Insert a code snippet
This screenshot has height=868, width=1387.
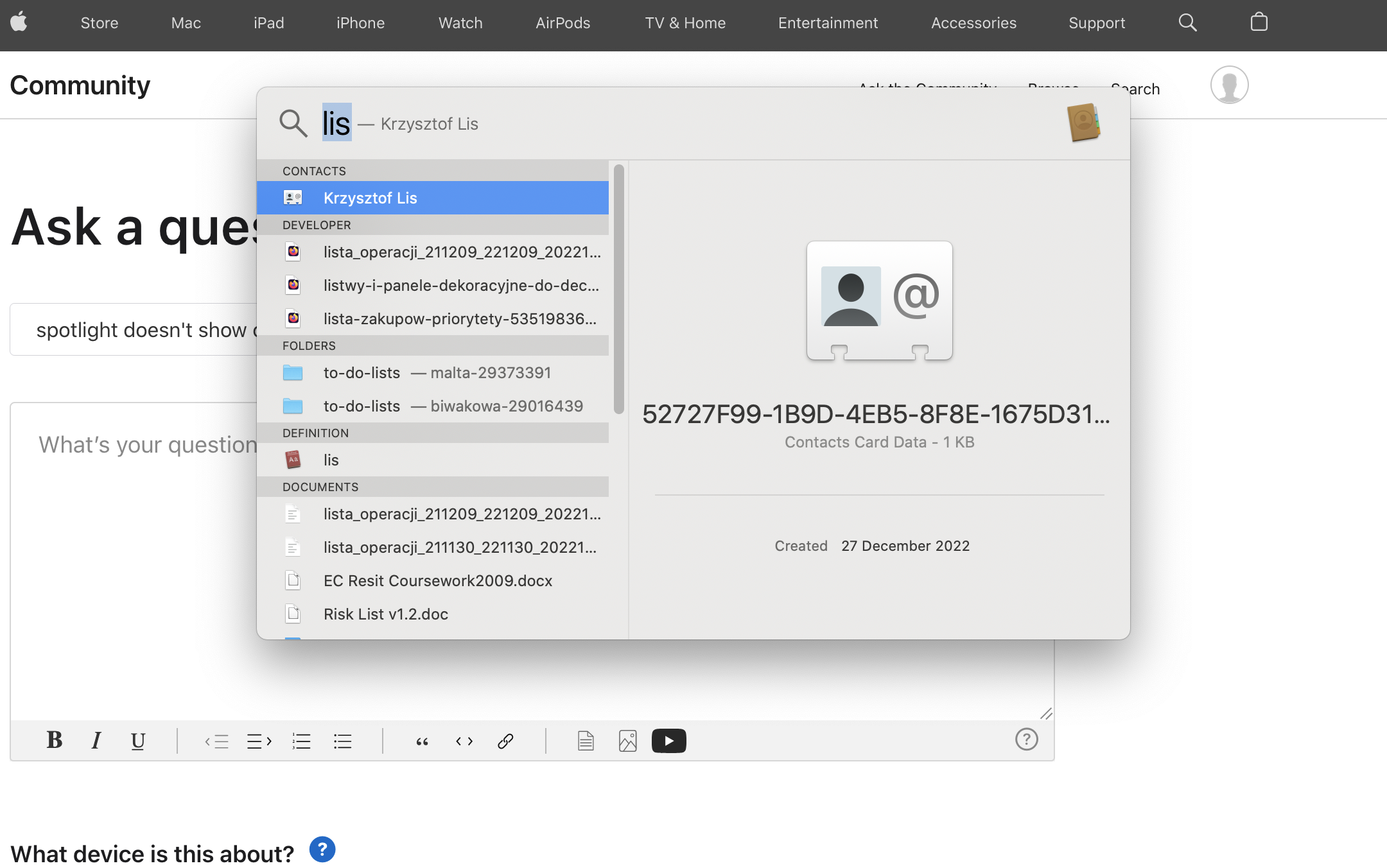pyautogui.click(x=464, y=740)
